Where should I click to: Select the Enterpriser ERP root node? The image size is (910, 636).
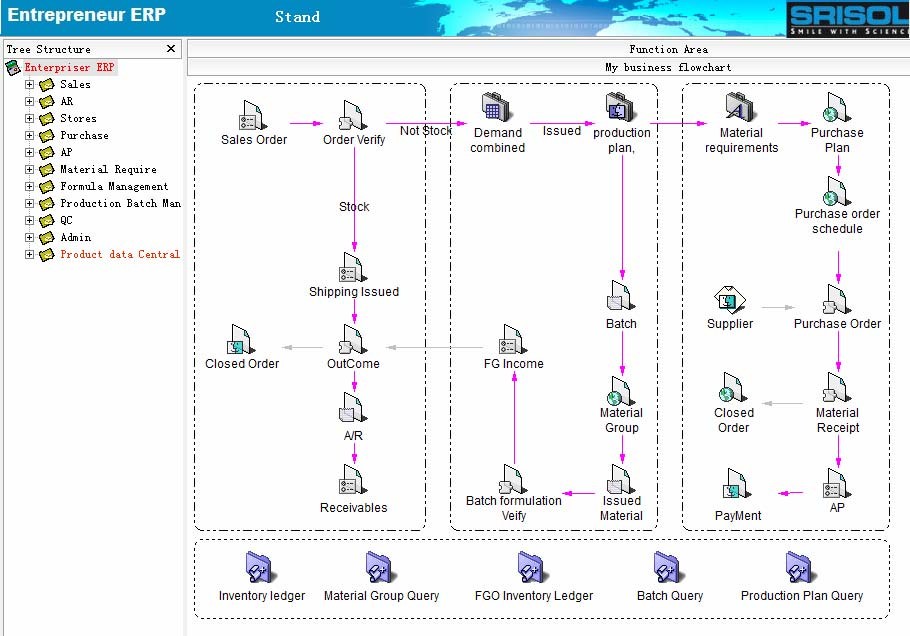[x=69, y=67]
